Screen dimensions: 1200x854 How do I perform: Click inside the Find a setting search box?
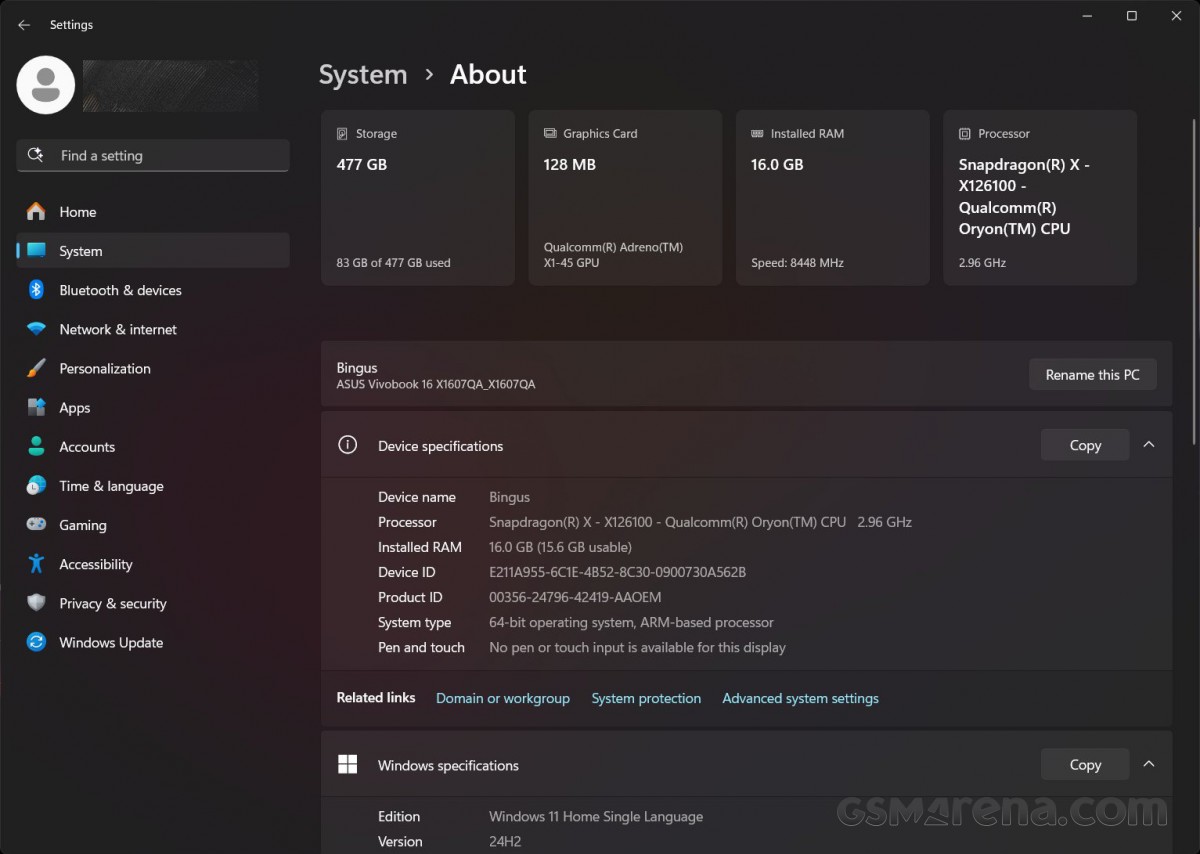(x=152, y=155)
